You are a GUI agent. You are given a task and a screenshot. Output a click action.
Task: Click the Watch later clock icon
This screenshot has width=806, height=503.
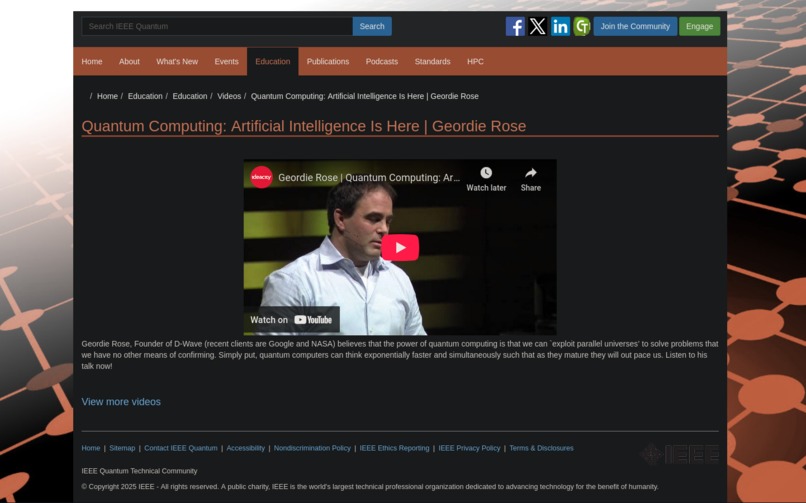[486, 173]
